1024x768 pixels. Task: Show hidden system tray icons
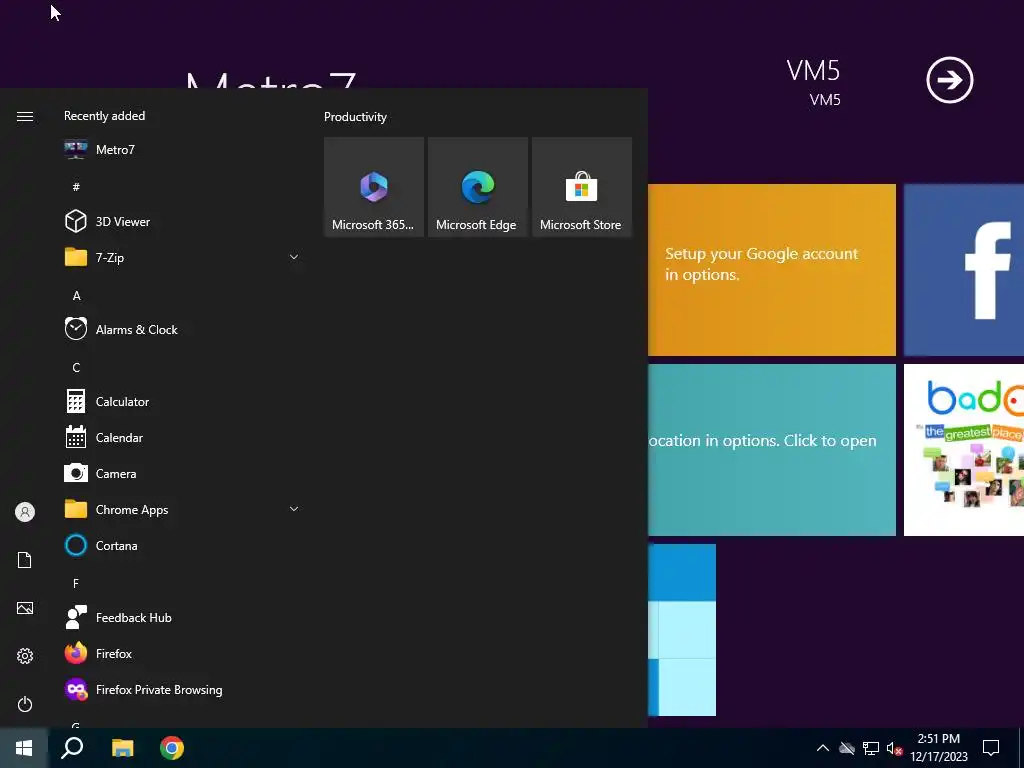click(x=823, y=748)
